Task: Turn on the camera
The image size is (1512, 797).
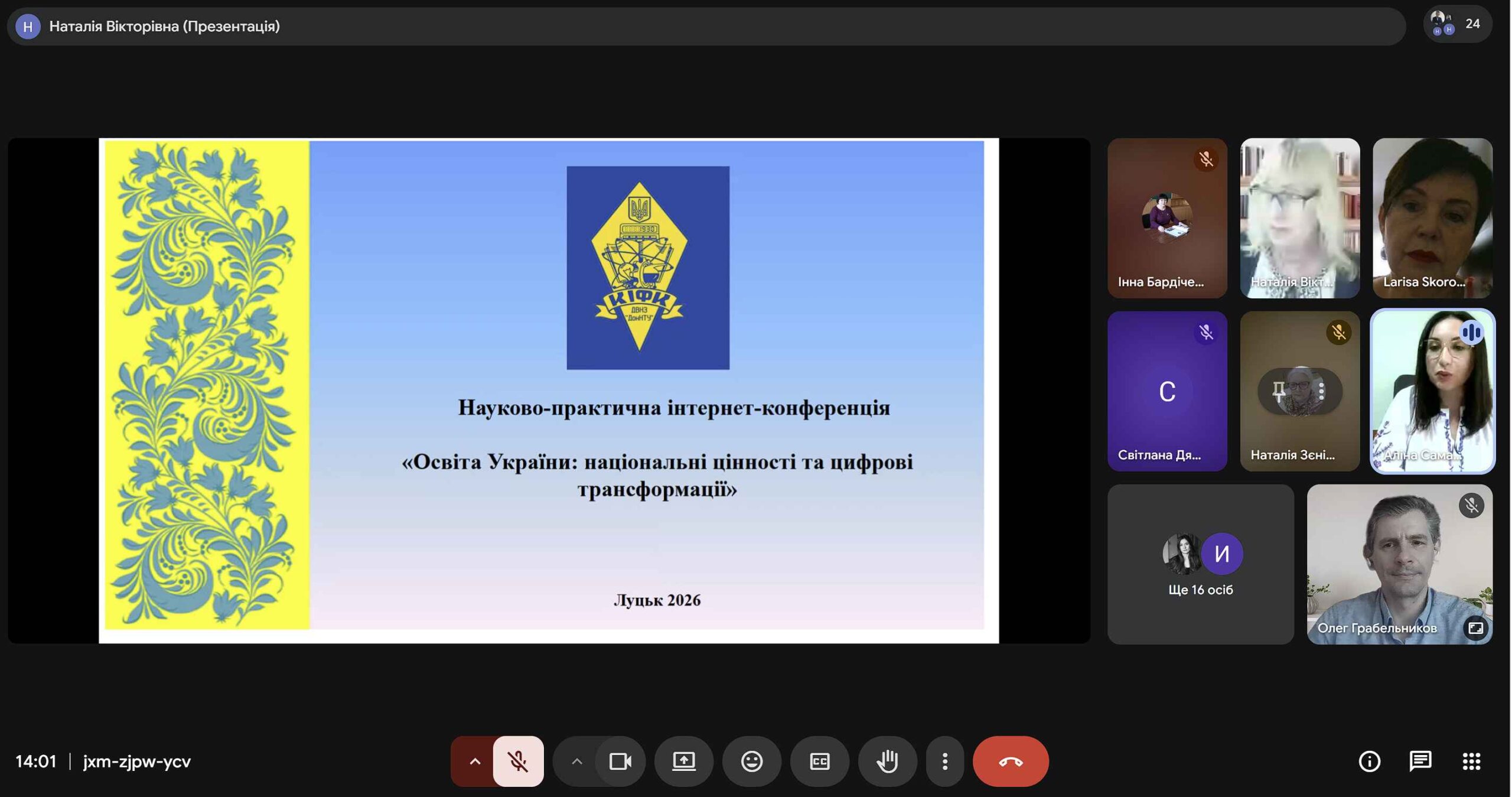Action: coord(620,761)
